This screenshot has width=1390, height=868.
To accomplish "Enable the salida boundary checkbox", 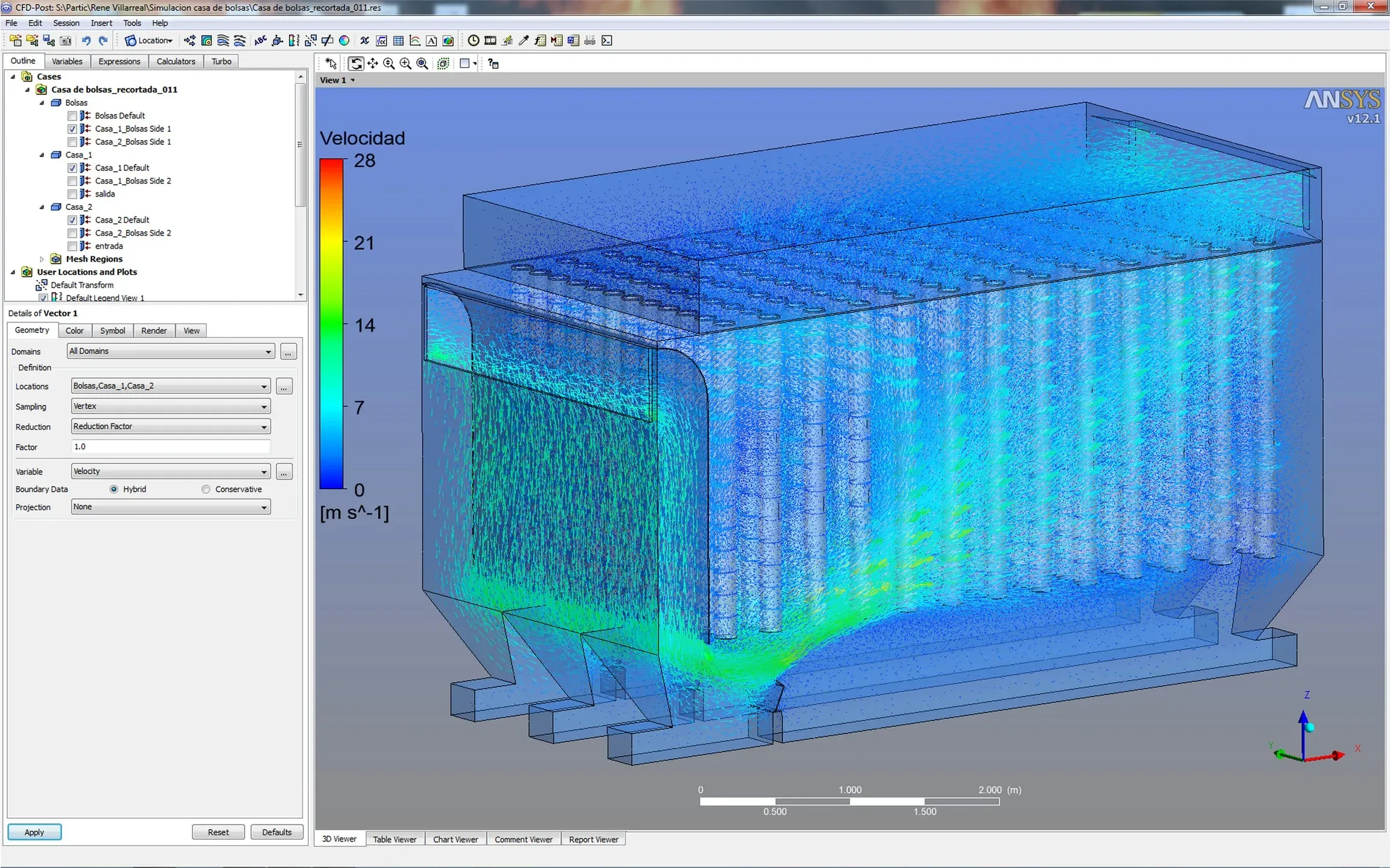I will pos(72,194).
